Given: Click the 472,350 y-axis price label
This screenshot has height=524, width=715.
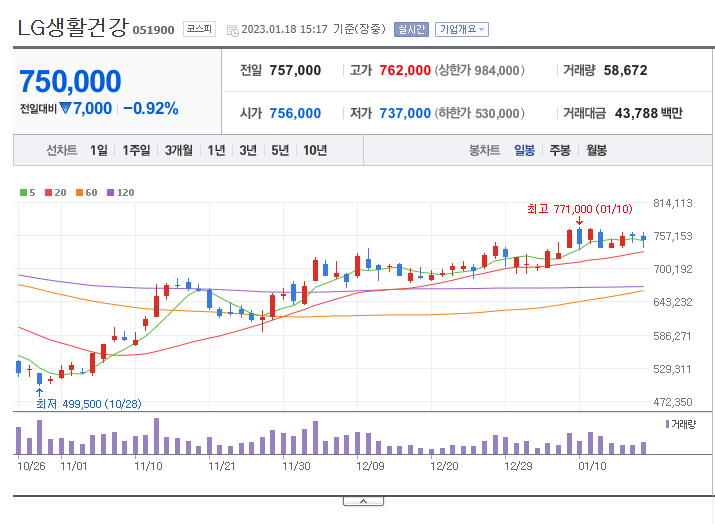Looking at the screenshot, I should click(673, 402).
